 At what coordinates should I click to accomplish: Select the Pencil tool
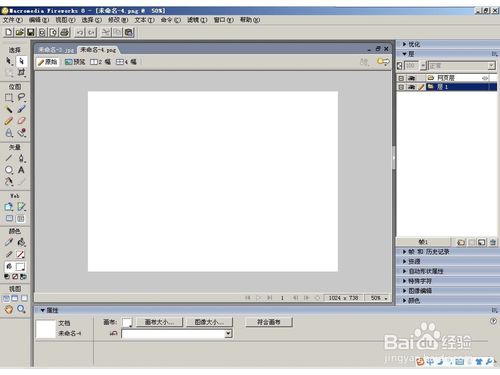9,121
